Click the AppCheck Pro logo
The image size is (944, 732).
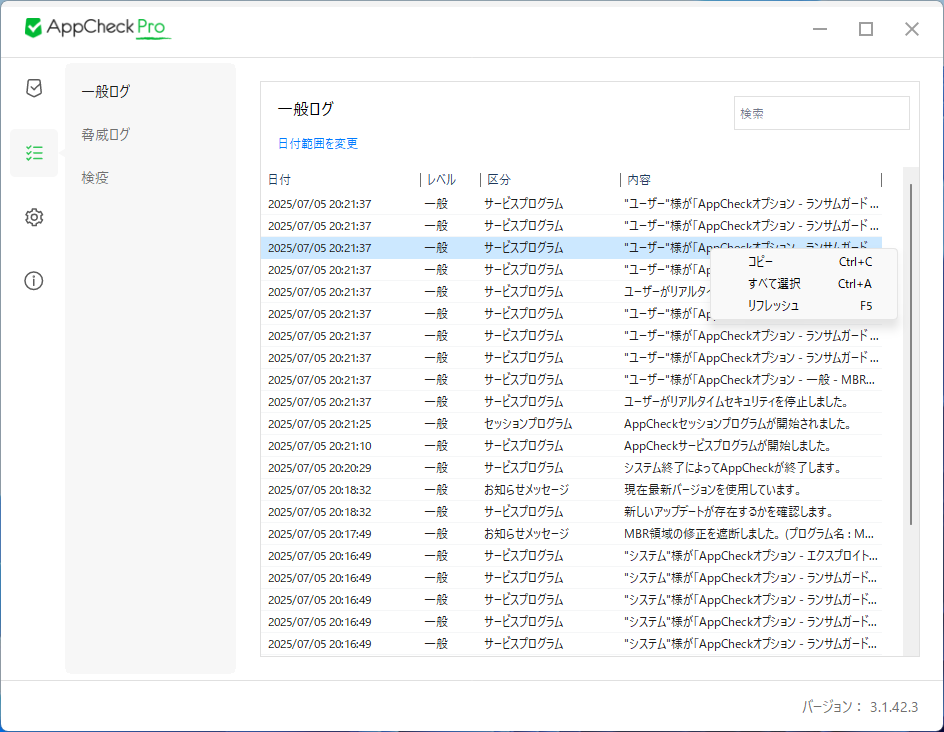(98, 28)
